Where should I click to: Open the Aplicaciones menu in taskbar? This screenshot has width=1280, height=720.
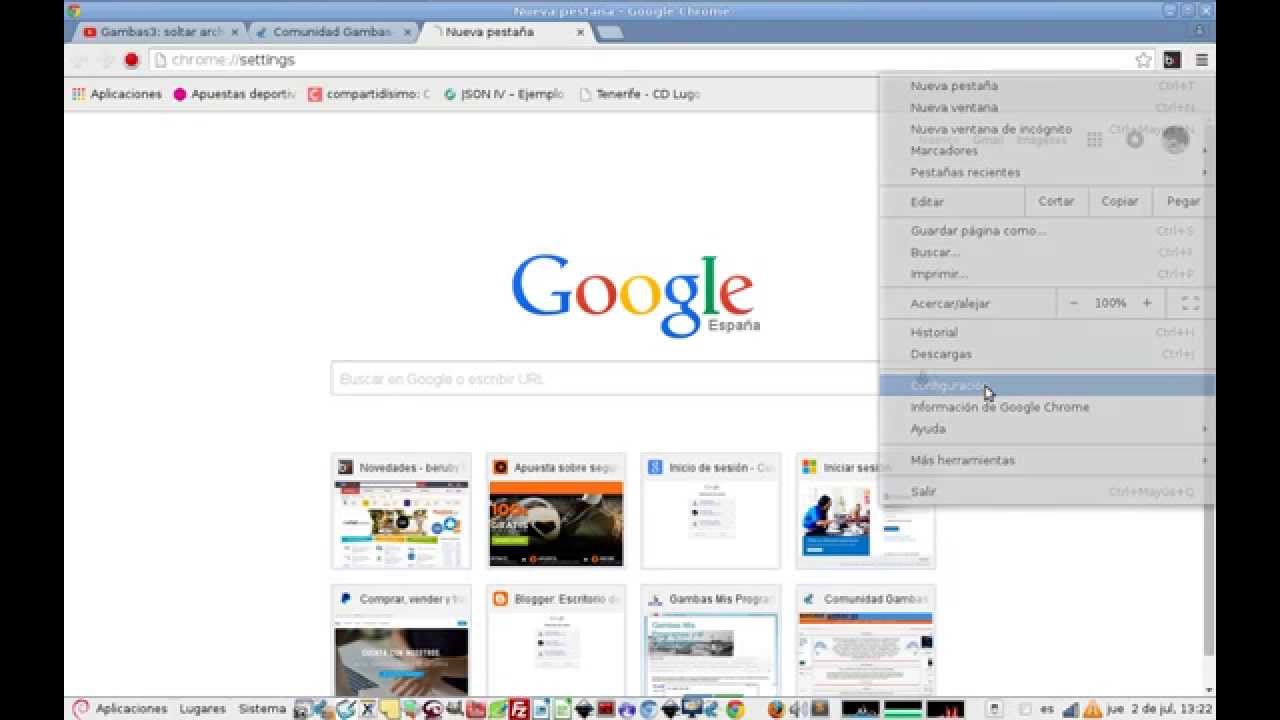(x=131, y=709)
